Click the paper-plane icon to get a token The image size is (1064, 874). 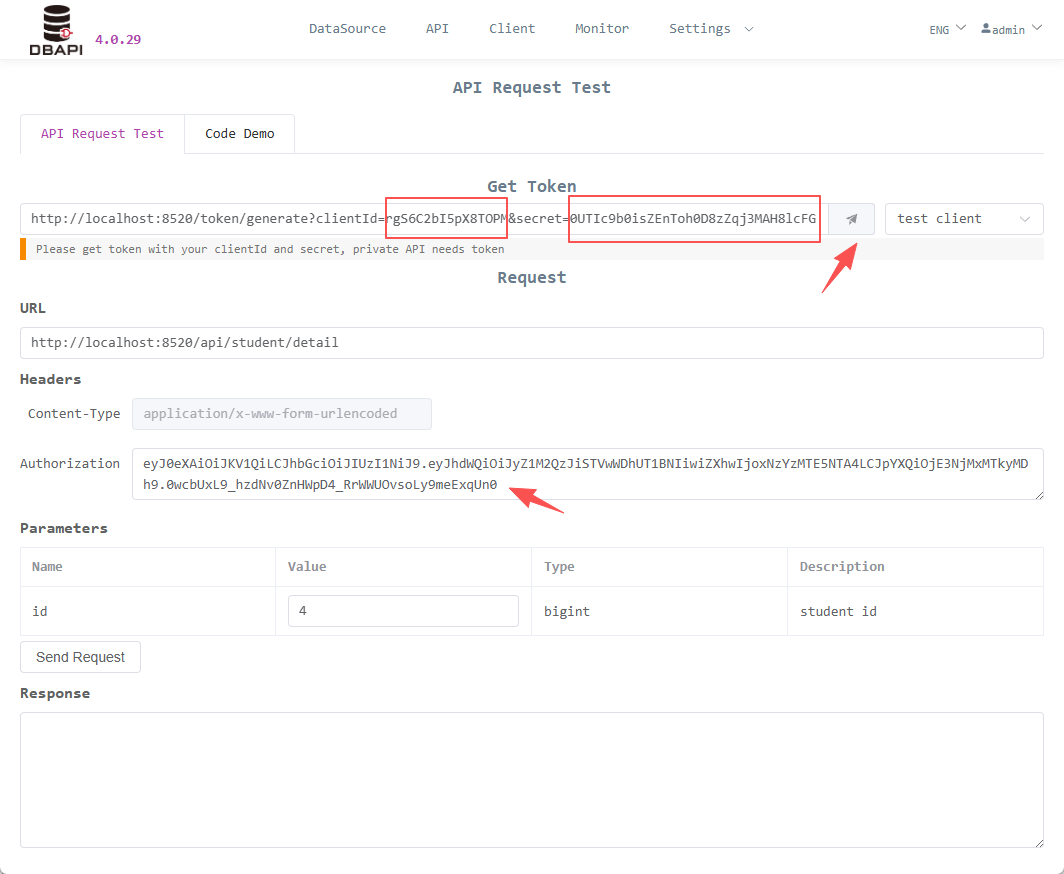click(x=851, y=218)
